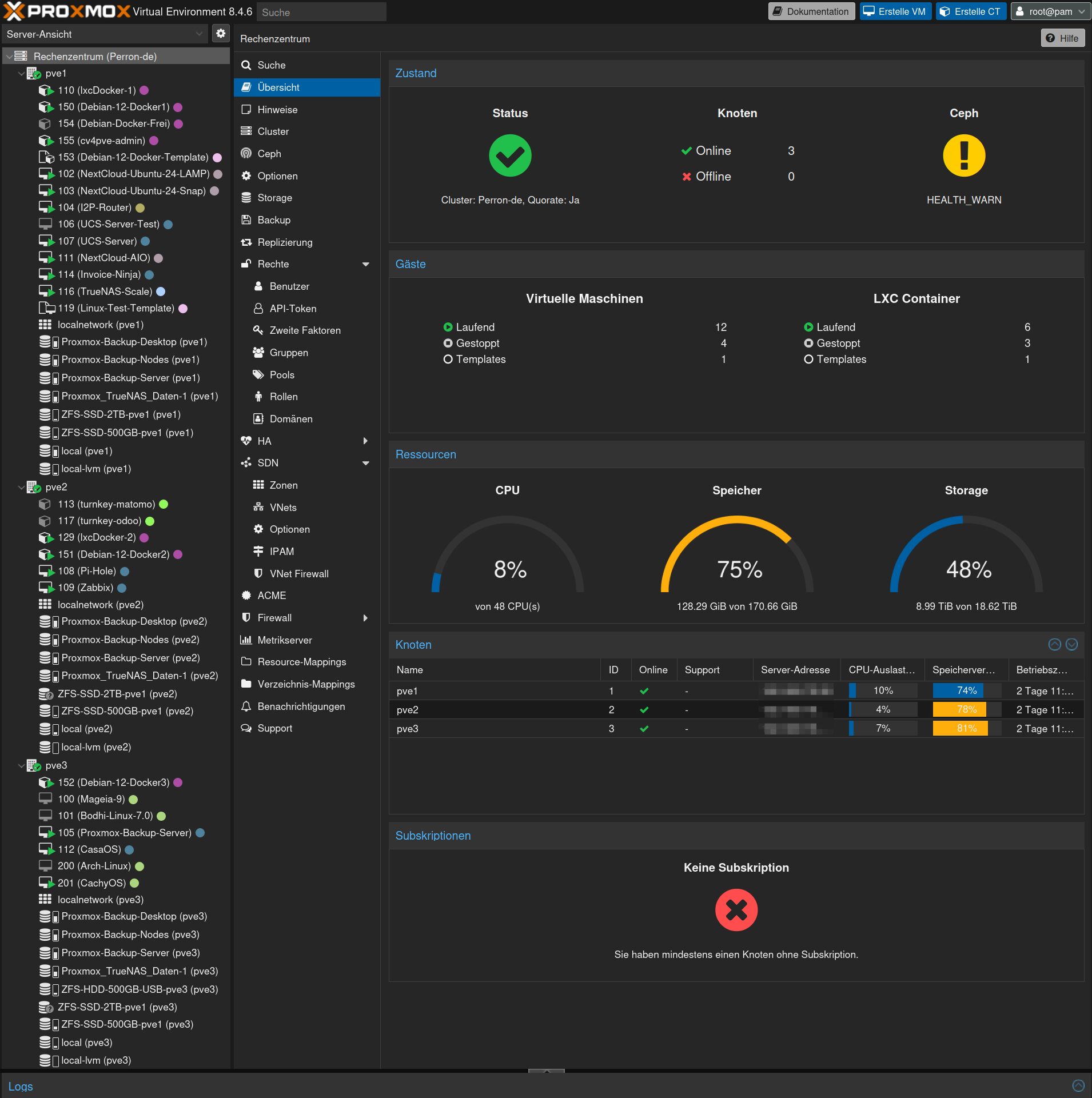Screen dimensions: 1092x1098
Task: Click pve1 memory usage bar 74%
Action: (966, 690)
